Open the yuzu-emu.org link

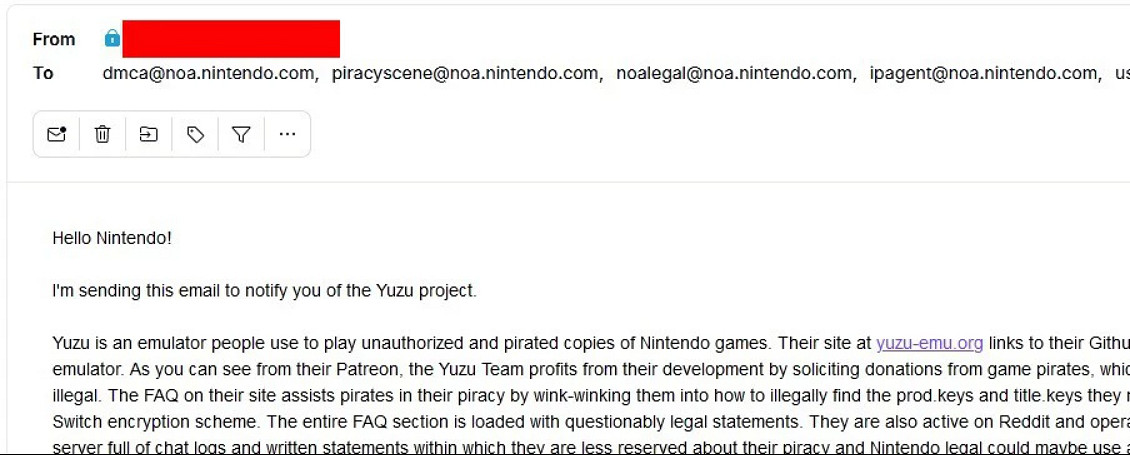[929, 344]
